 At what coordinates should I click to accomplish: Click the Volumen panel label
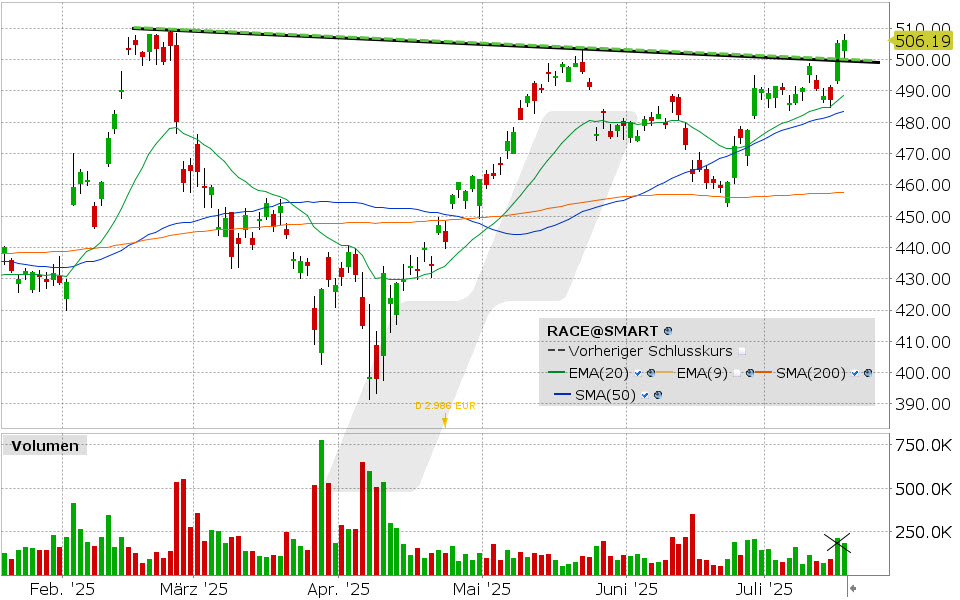tap(45, 446)
